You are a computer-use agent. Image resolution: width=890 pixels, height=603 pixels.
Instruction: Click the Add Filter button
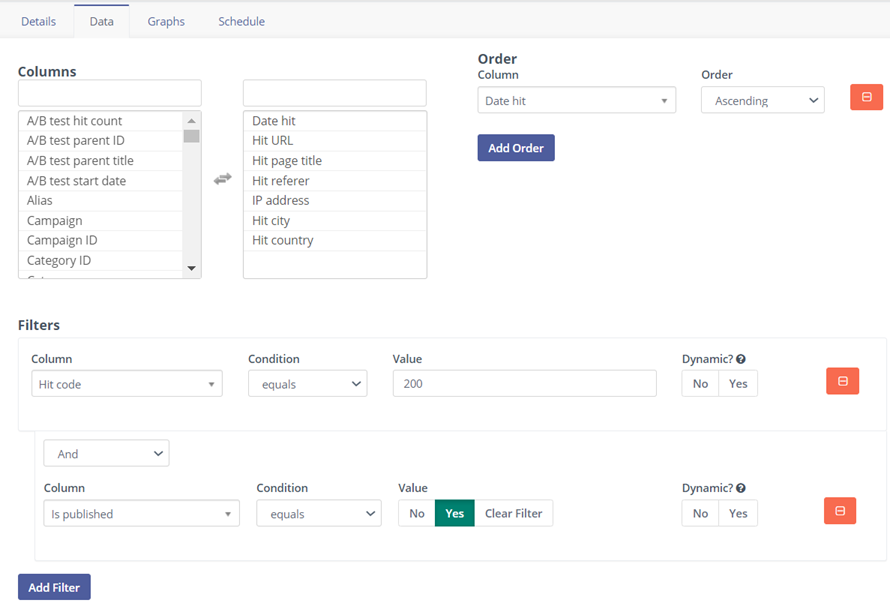[x=54, y=587]
